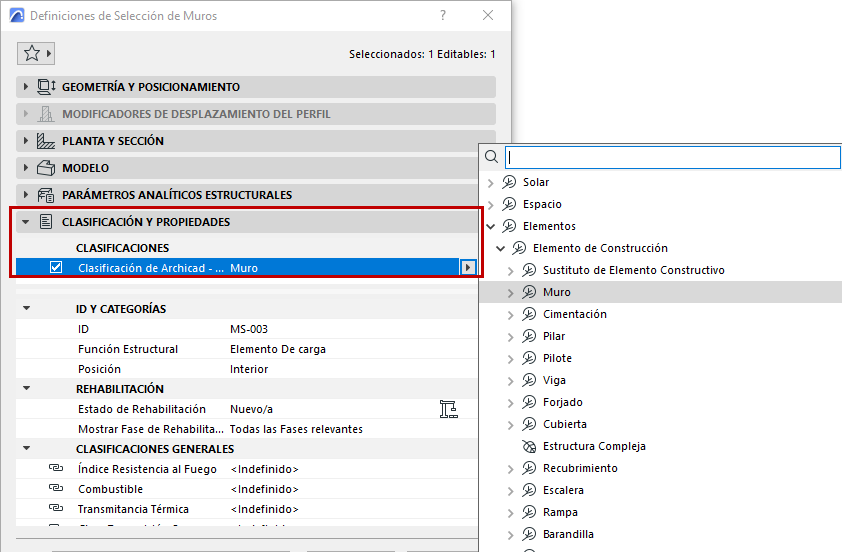Click the renovation status icon beside Nuevo/a
This screenshot has height=552, width=842.
tap(448, 409)
